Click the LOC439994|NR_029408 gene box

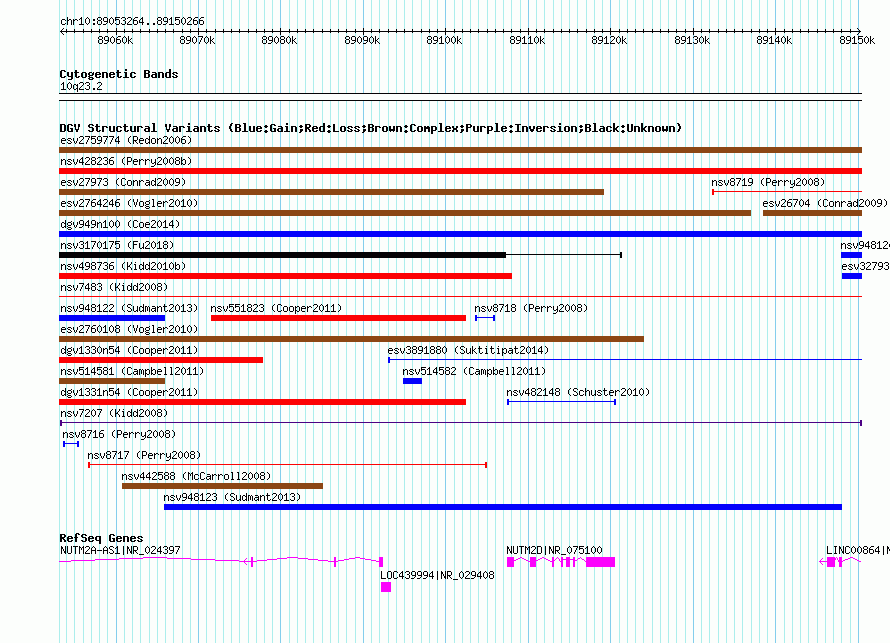pyautogui.click(x=386, y=587)
